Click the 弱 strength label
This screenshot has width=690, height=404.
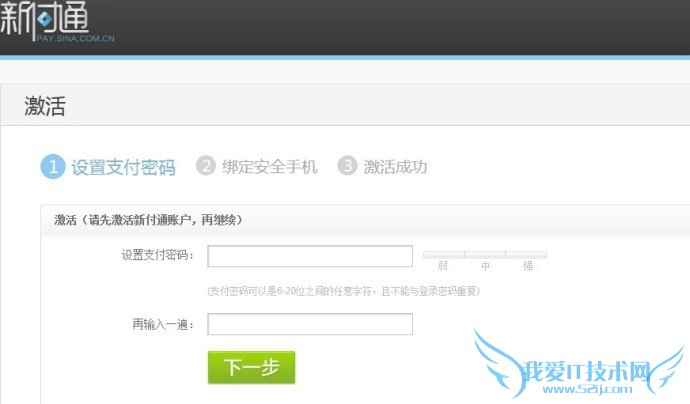click(x=443, y=266)
